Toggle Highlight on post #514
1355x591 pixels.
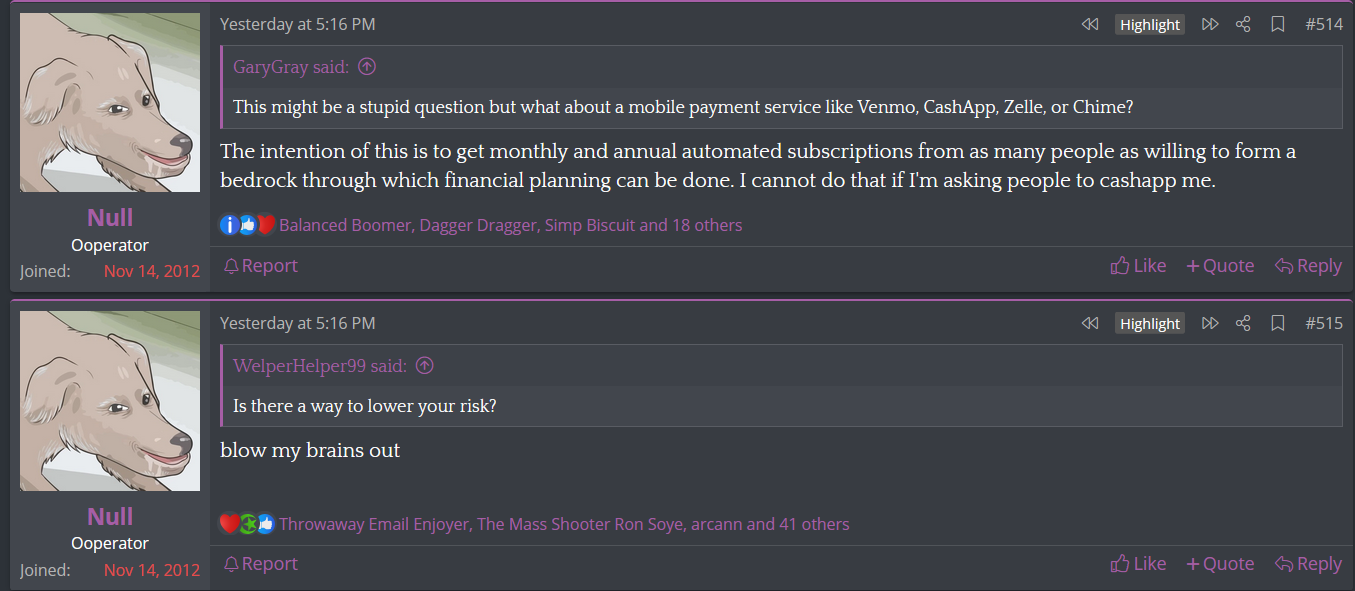pyautogui.click(x=1150, y=25)
